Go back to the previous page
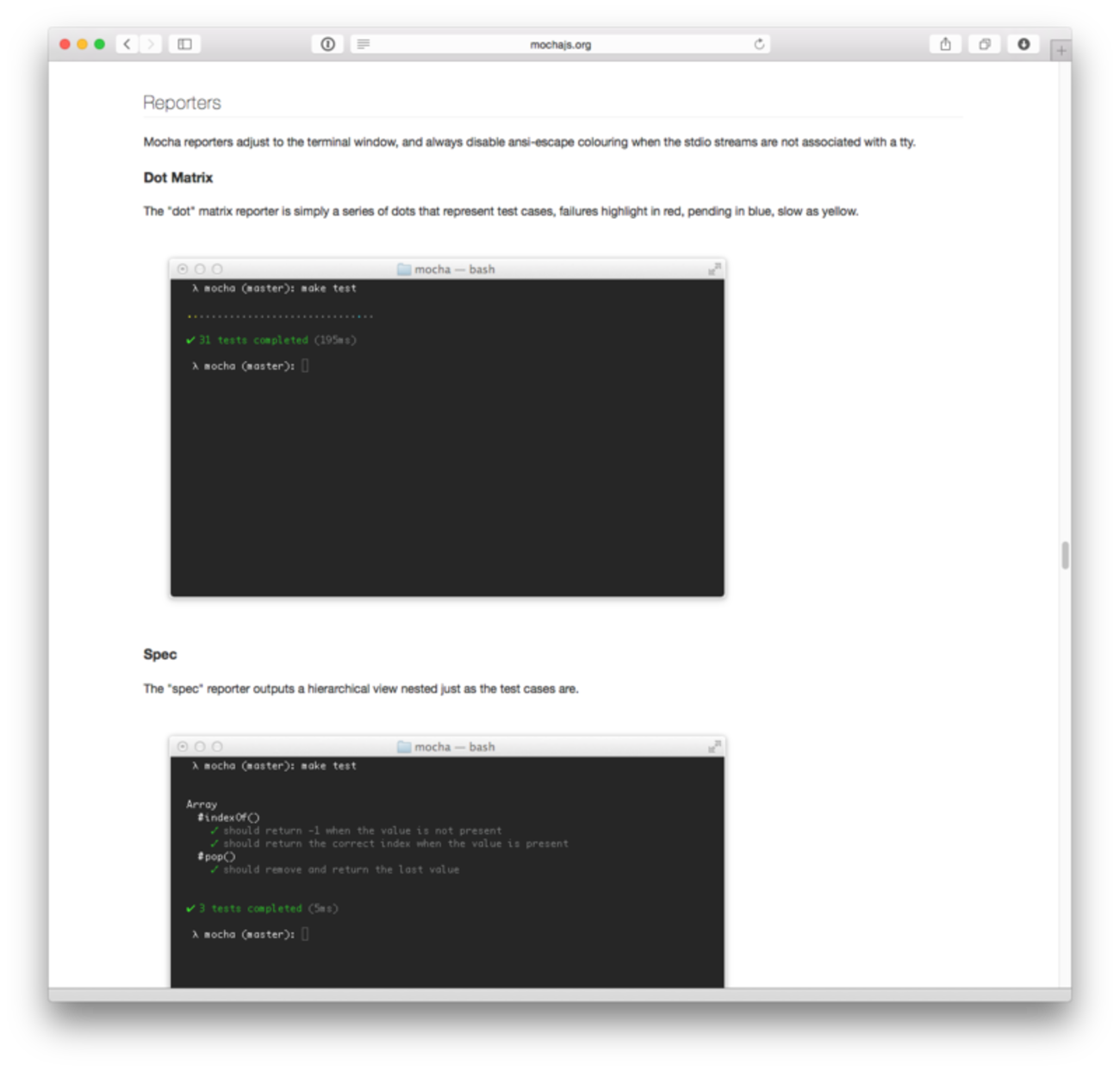This screenshot has width=1120, height=1071. [x=128, y=44]
